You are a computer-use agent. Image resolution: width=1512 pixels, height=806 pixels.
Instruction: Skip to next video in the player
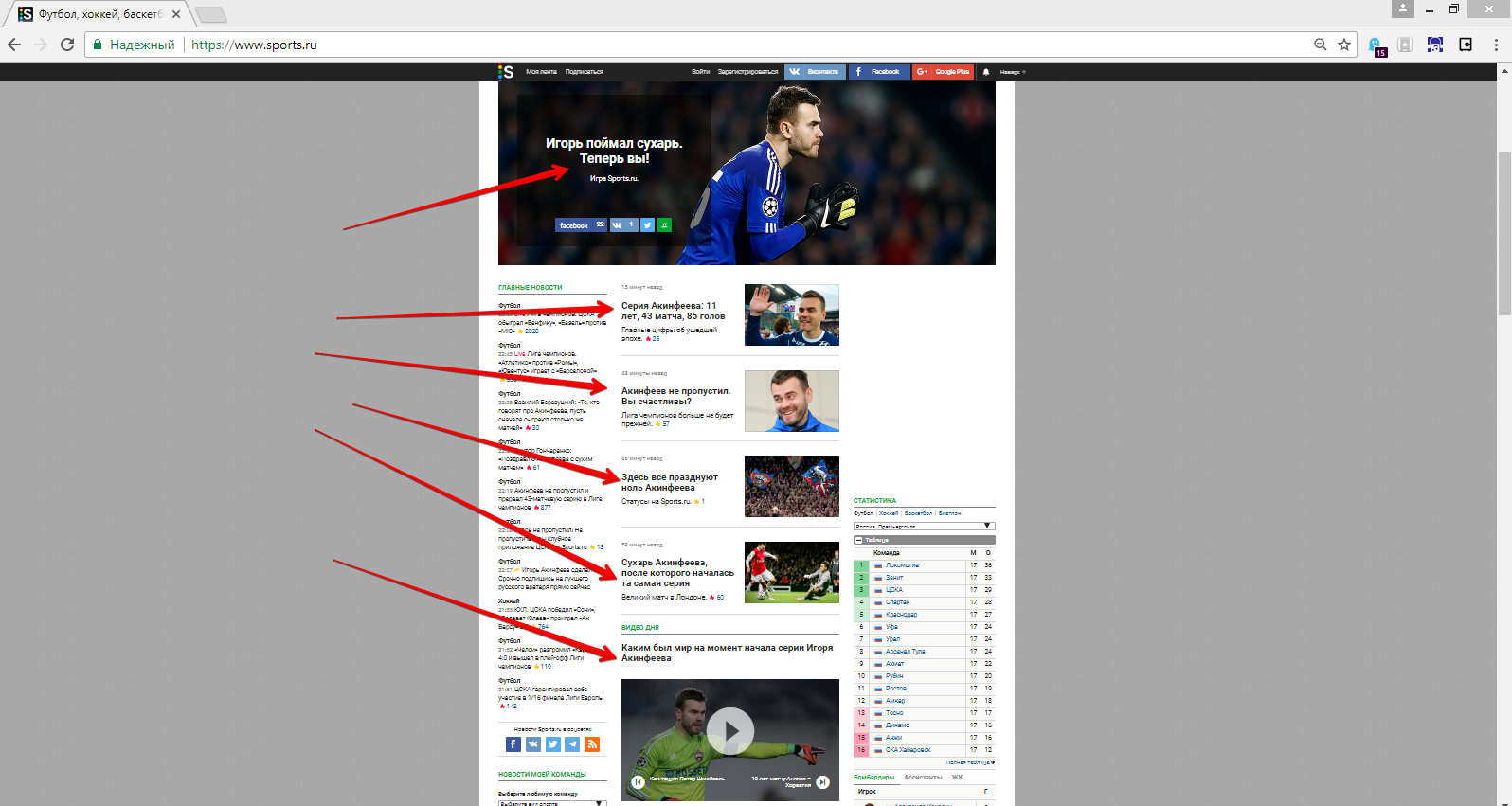coord(822,781)
